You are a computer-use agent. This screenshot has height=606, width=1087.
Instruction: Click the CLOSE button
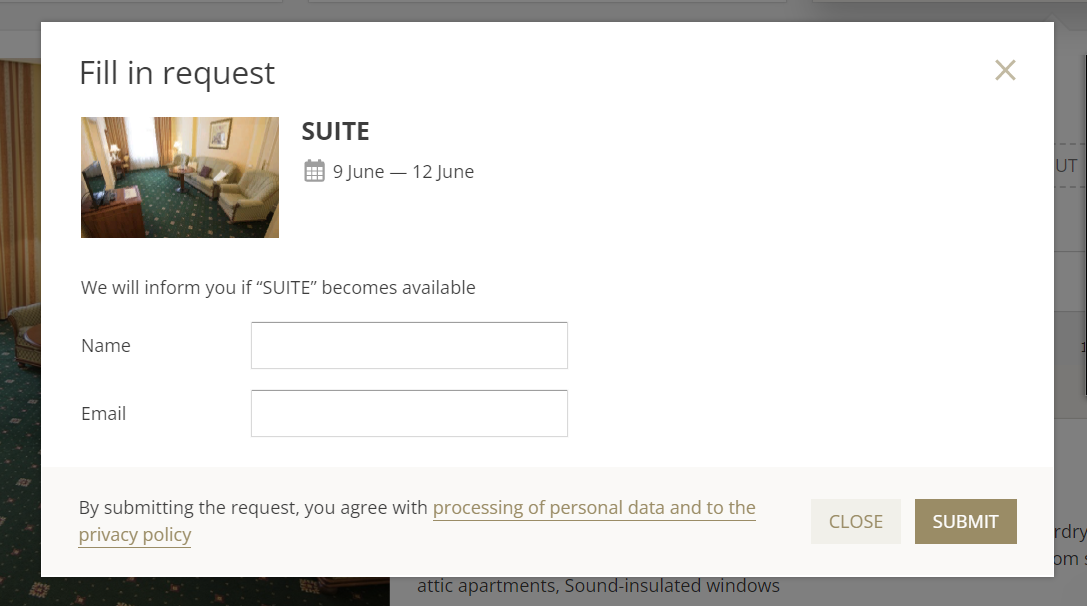click(855, 521)
